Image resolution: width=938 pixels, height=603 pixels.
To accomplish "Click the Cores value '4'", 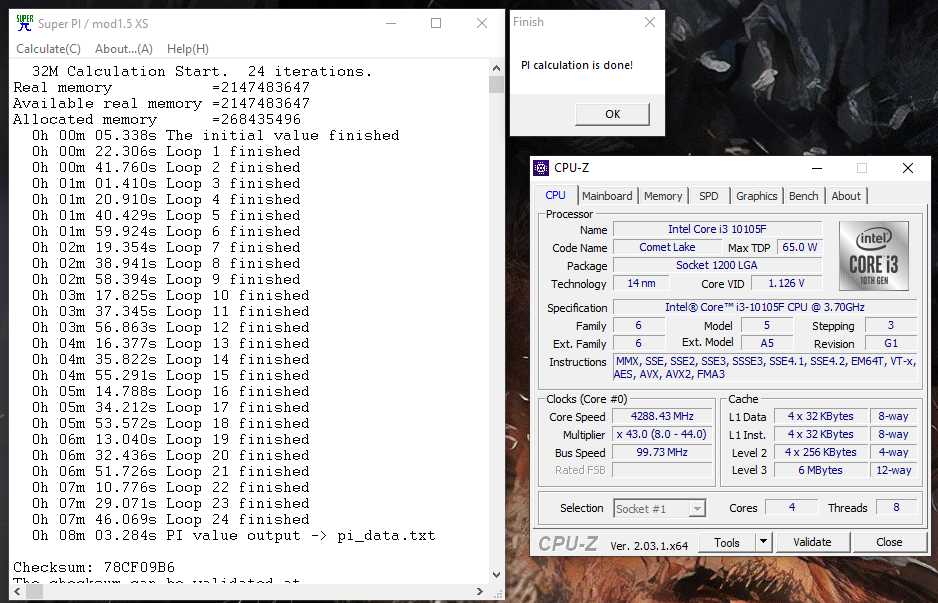I will (x=791, y=507).
